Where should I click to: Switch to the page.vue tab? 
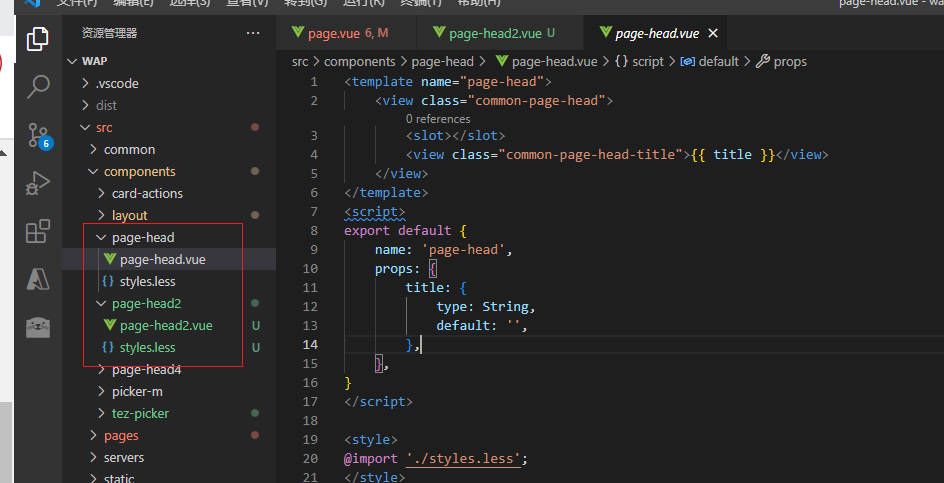tap(334, 33)
